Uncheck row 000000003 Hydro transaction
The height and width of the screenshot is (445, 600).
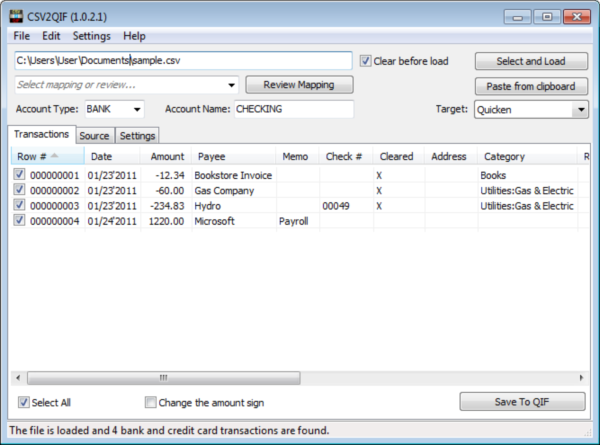(20, 206)
